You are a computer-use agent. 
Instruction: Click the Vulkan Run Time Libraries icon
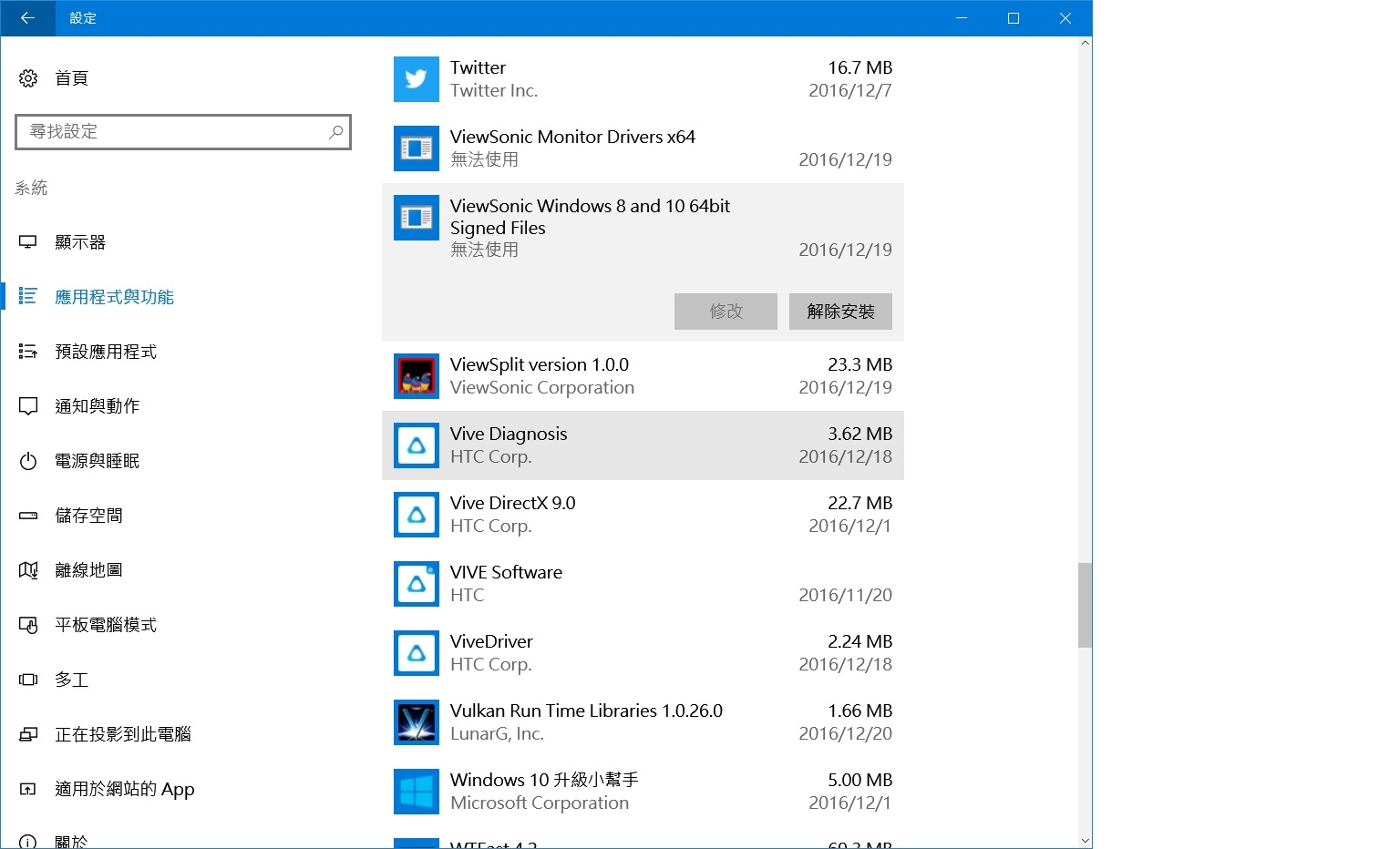417,722
